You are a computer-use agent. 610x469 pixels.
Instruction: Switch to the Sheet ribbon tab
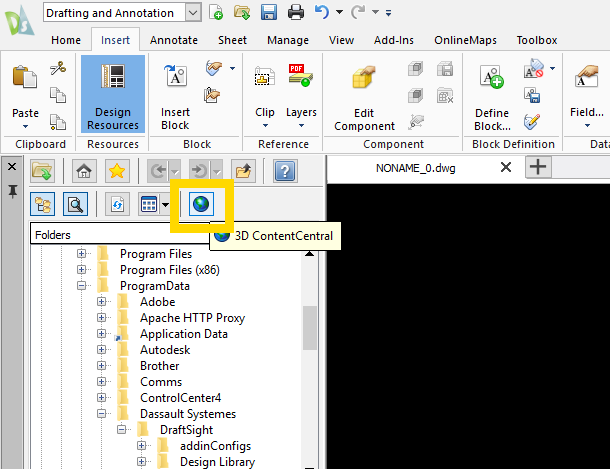pyautogui.click(x=232, y=40)
